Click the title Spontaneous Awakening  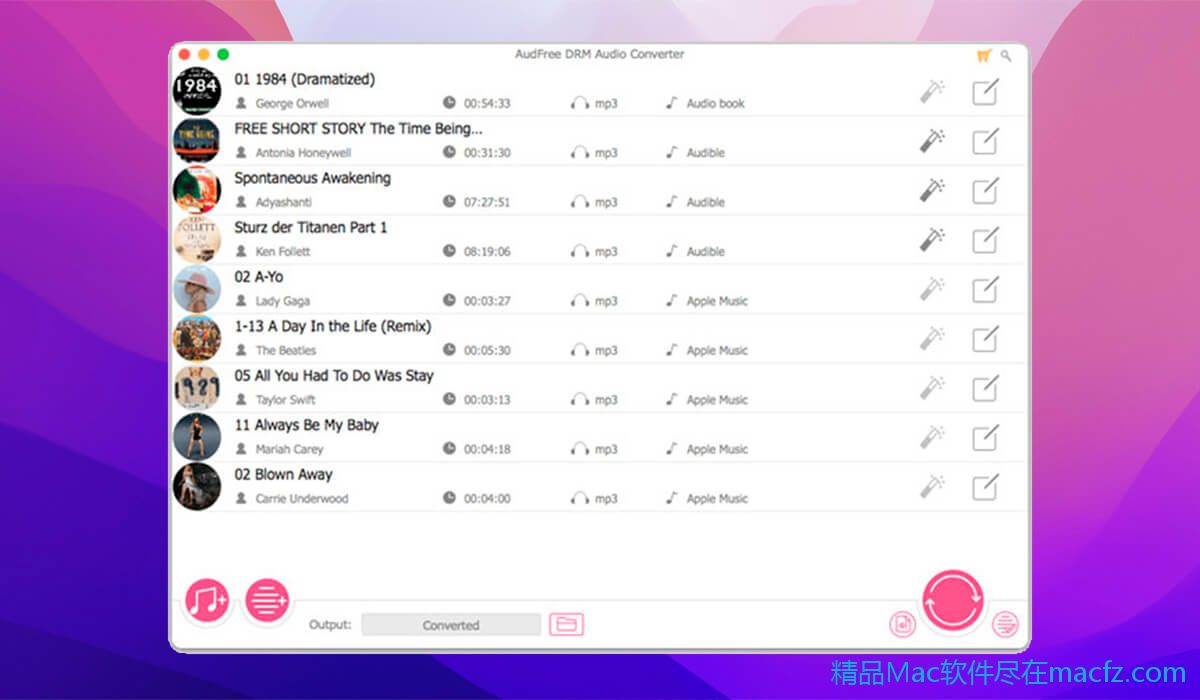tap(312, 178)
